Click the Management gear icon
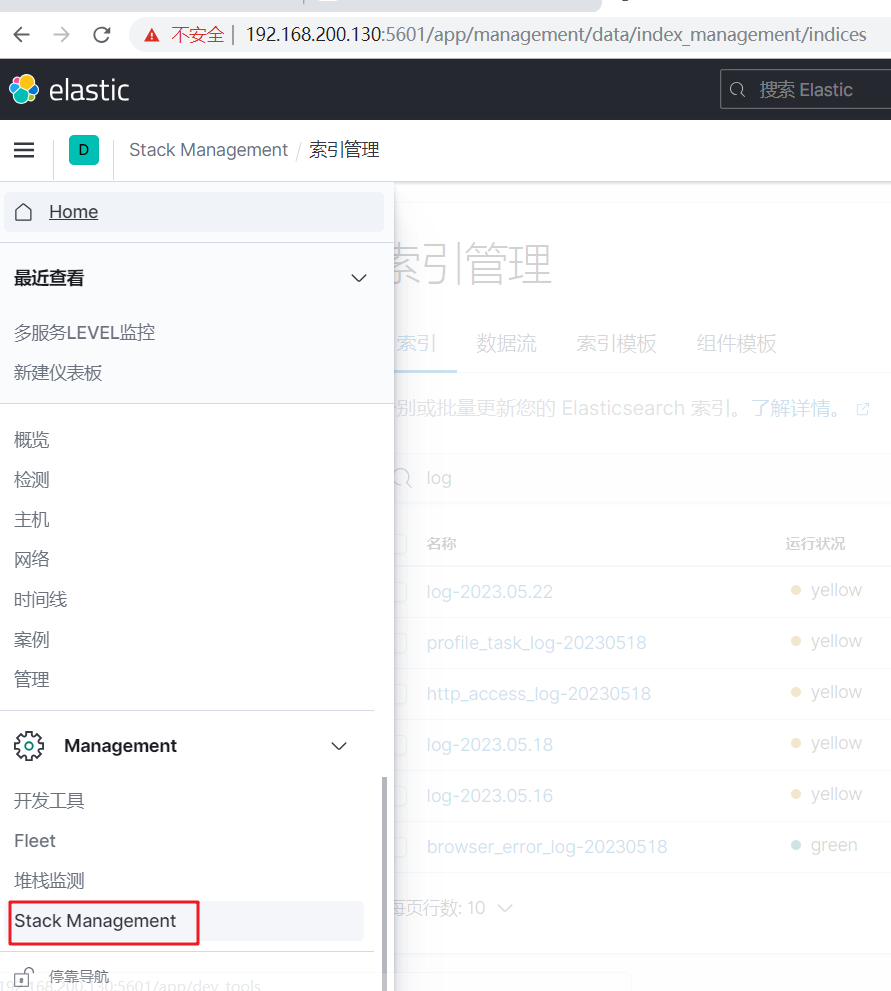Screen dimensions: 891x991 tap(29, 746)
